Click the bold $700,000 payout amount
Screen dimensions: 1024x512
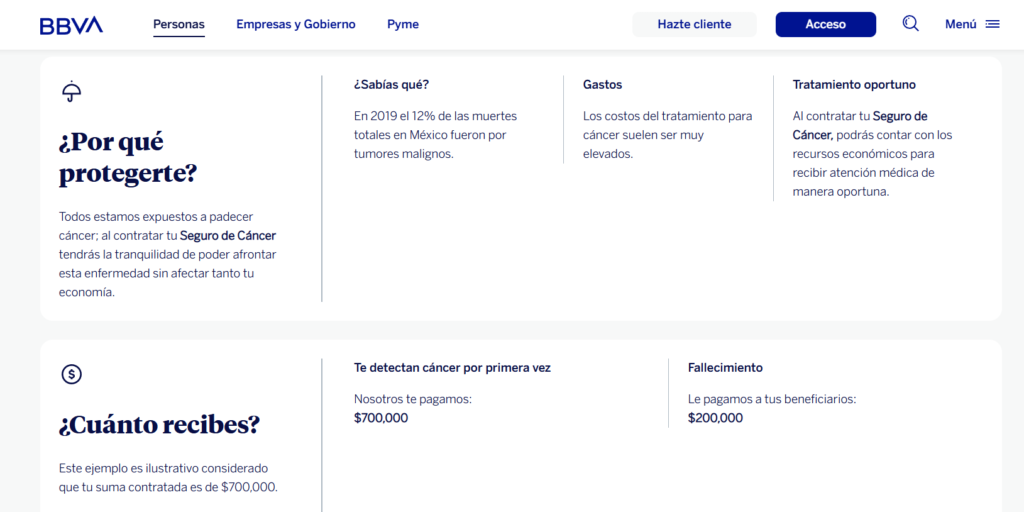pos(381,418)
